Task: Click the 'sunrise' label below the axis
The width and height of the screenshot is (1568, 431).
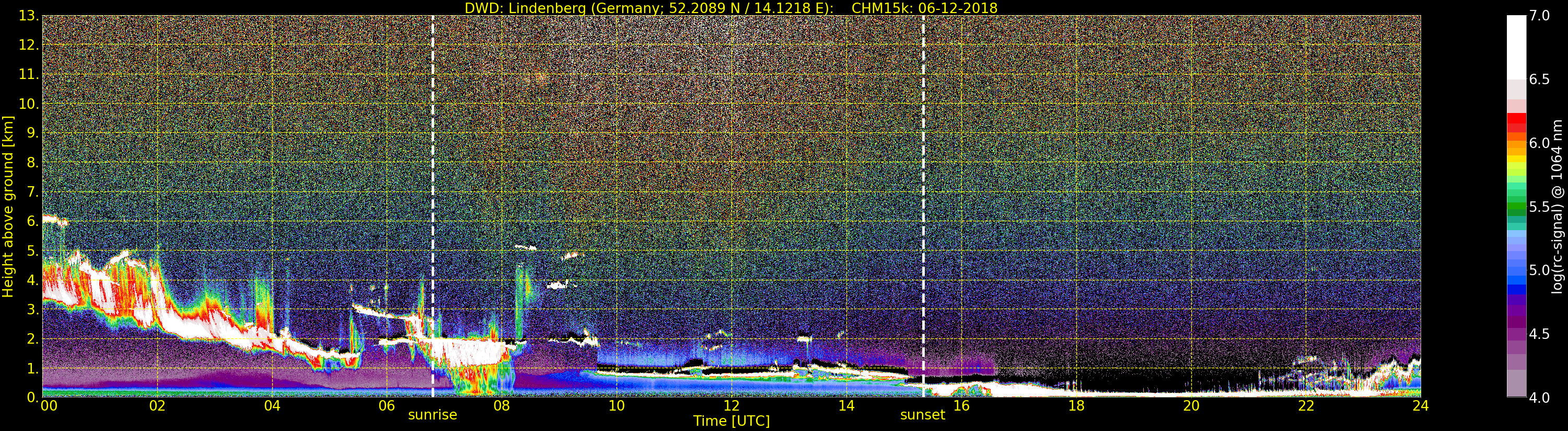Action: tap(432, 415)
